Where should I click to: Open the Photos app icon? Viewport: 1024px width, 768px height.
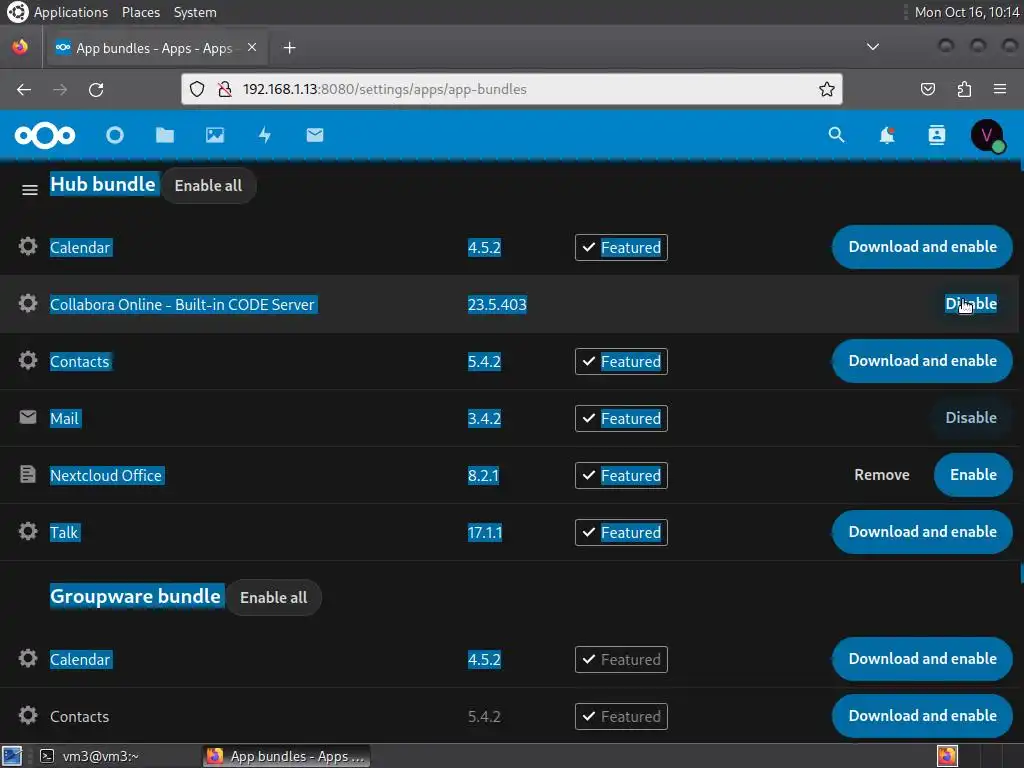(215, 135)
